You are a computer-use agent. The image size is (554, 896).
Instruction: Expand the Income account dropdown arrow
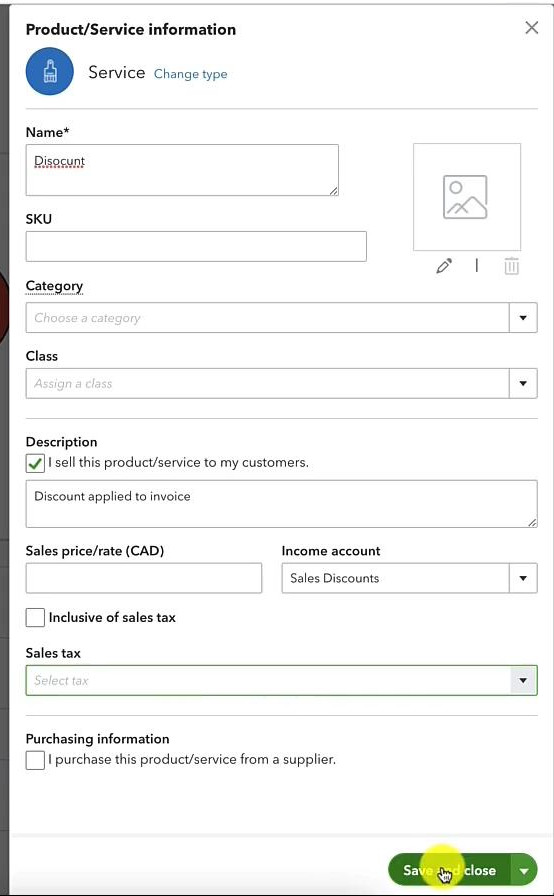[523, 578]
